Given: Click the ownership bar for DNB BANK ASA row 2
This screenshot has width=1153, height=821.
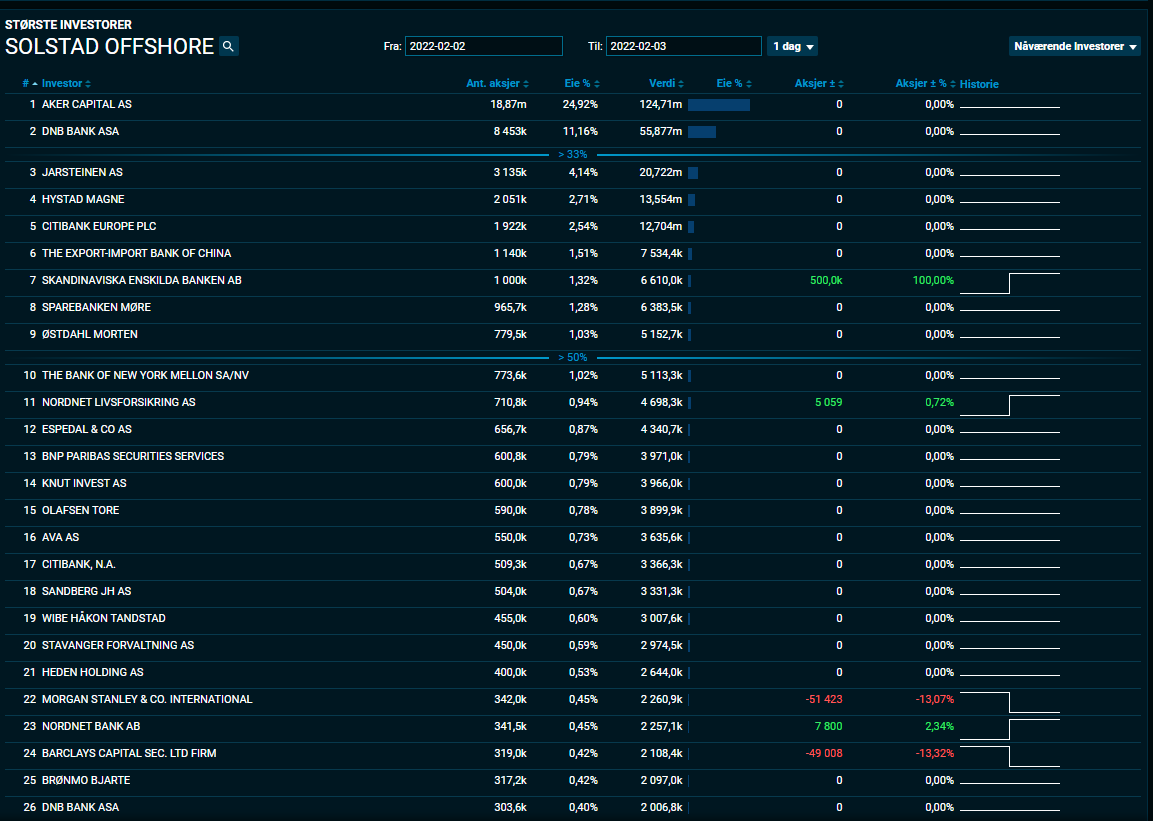Looking at the screenshot, I should pyautogui.click(x=702, y=132).
